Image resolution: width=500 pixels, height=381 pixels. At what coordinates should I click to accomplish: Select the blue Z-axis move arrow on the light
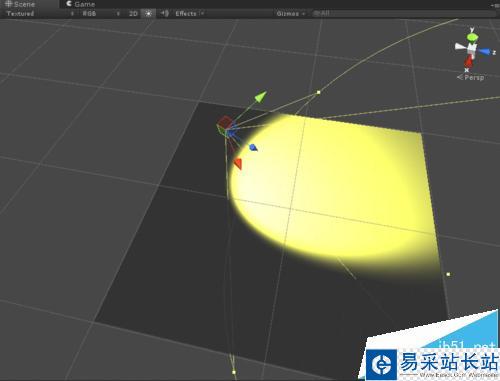(253, 147)
